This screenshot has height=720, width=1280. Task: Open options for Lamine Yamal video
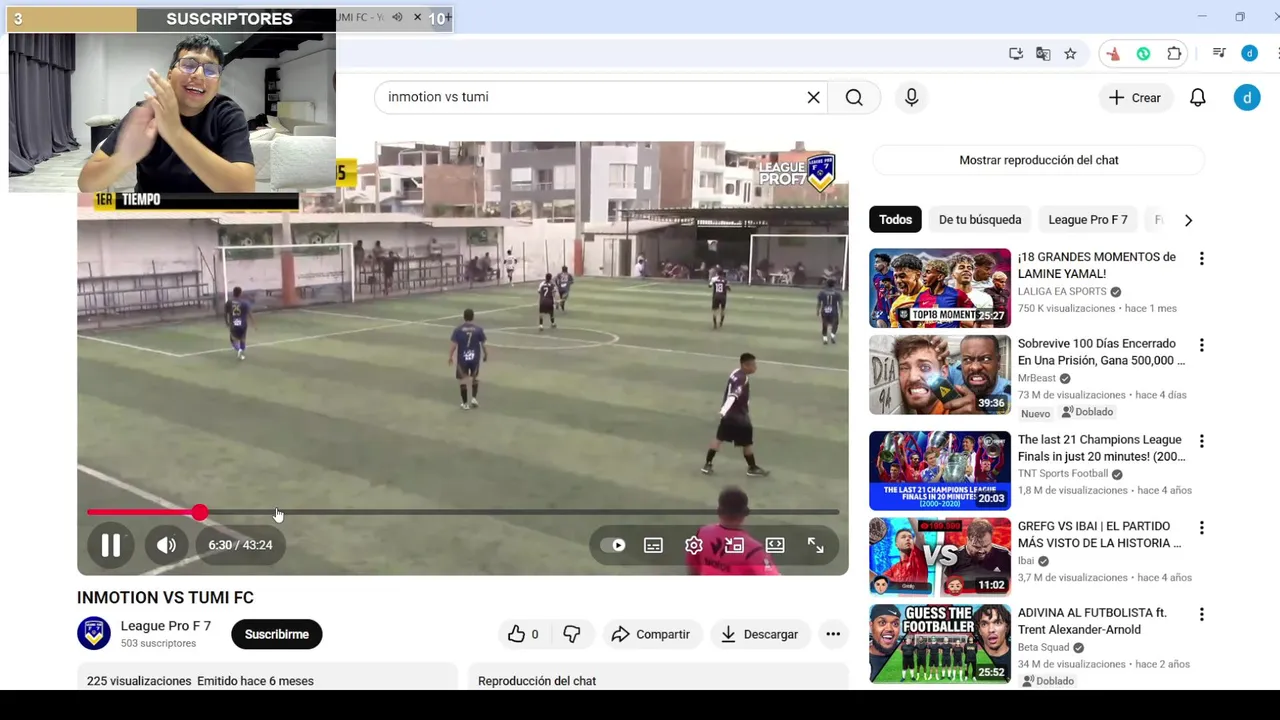[x=1201, y=259]
